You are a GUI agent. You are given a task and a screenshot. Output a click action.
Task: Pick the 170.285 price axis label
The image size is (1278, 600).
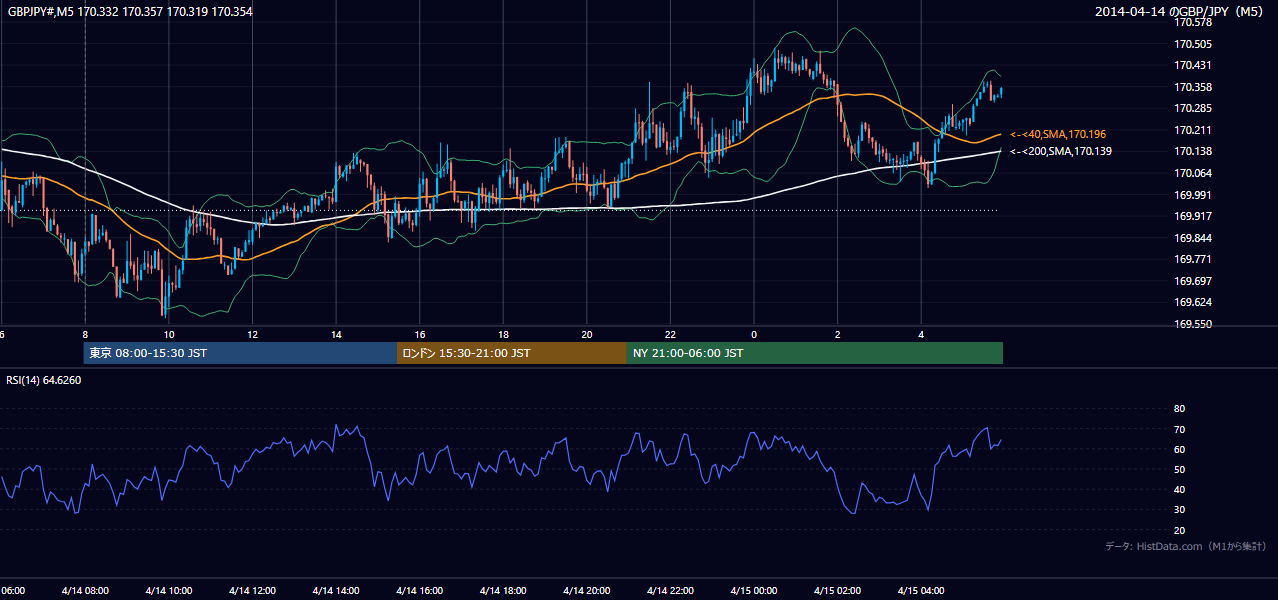[1193, 108]
